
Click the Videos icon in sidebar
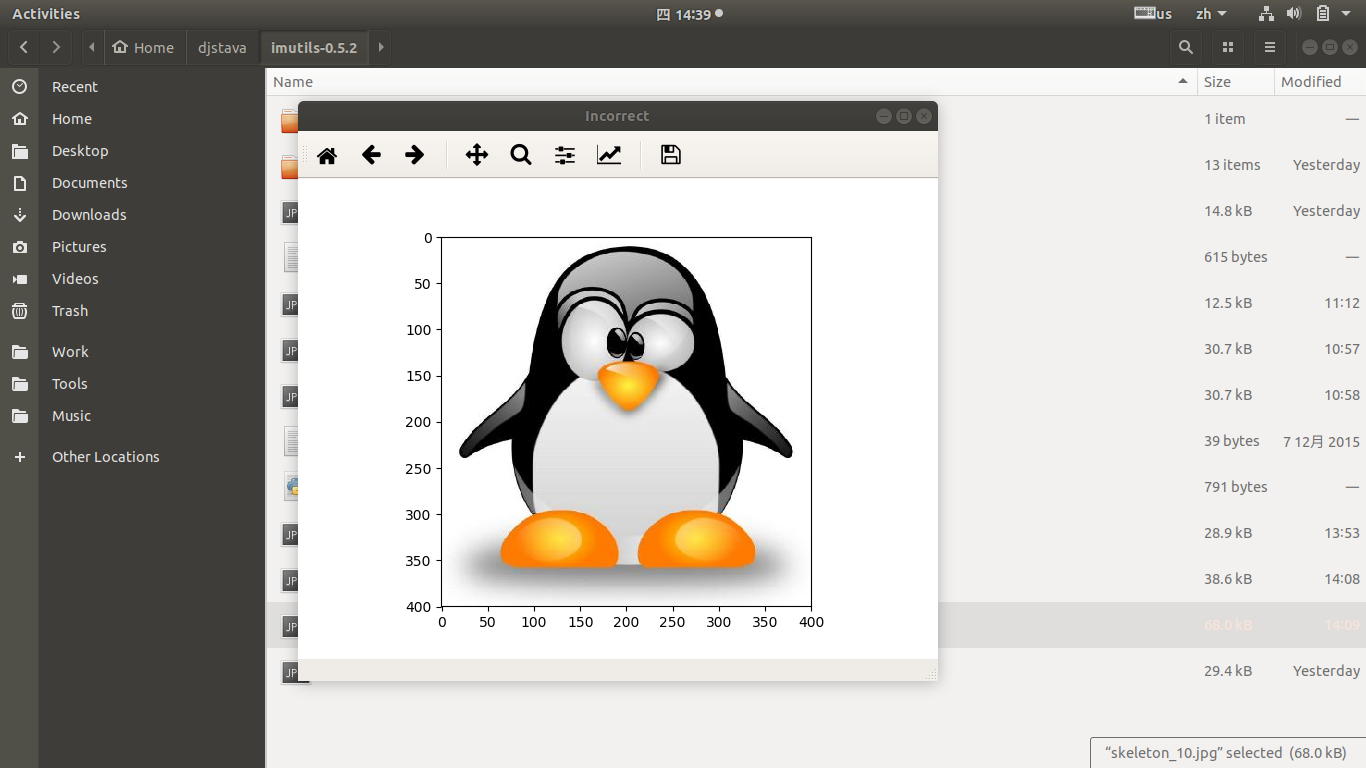[x=19, y=279]
